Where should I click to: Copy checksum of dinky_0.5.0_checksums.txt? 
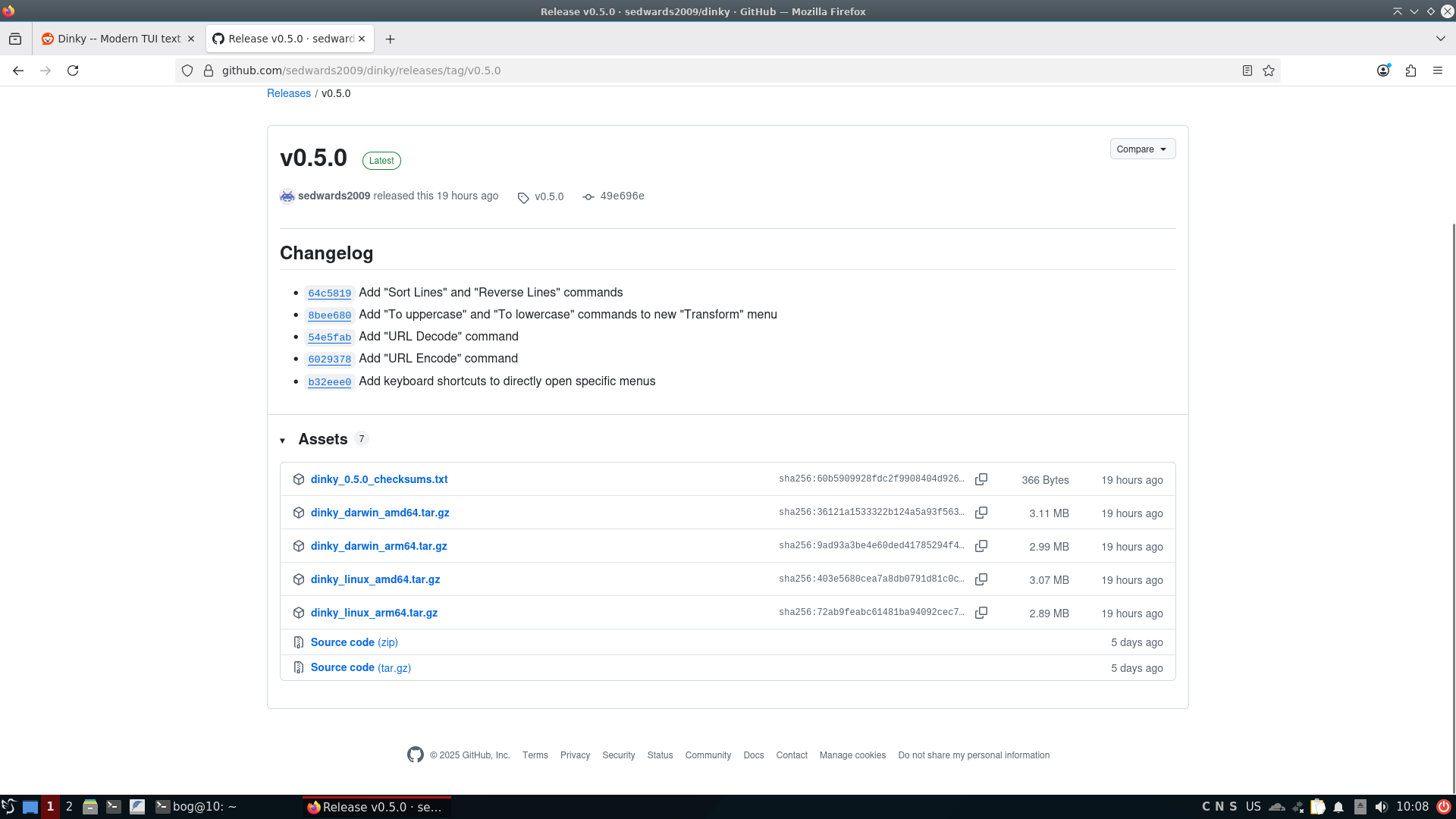point(981,479)
